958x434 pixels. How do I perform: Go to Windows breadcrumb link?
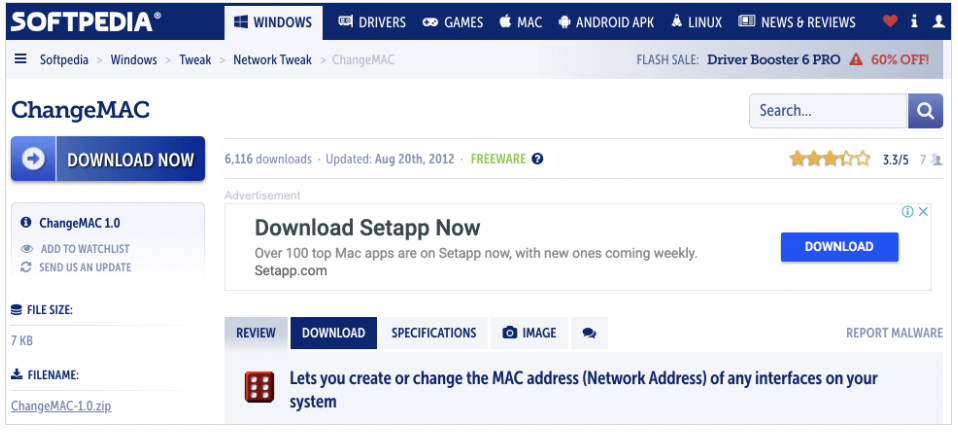[x=134, y=60]
